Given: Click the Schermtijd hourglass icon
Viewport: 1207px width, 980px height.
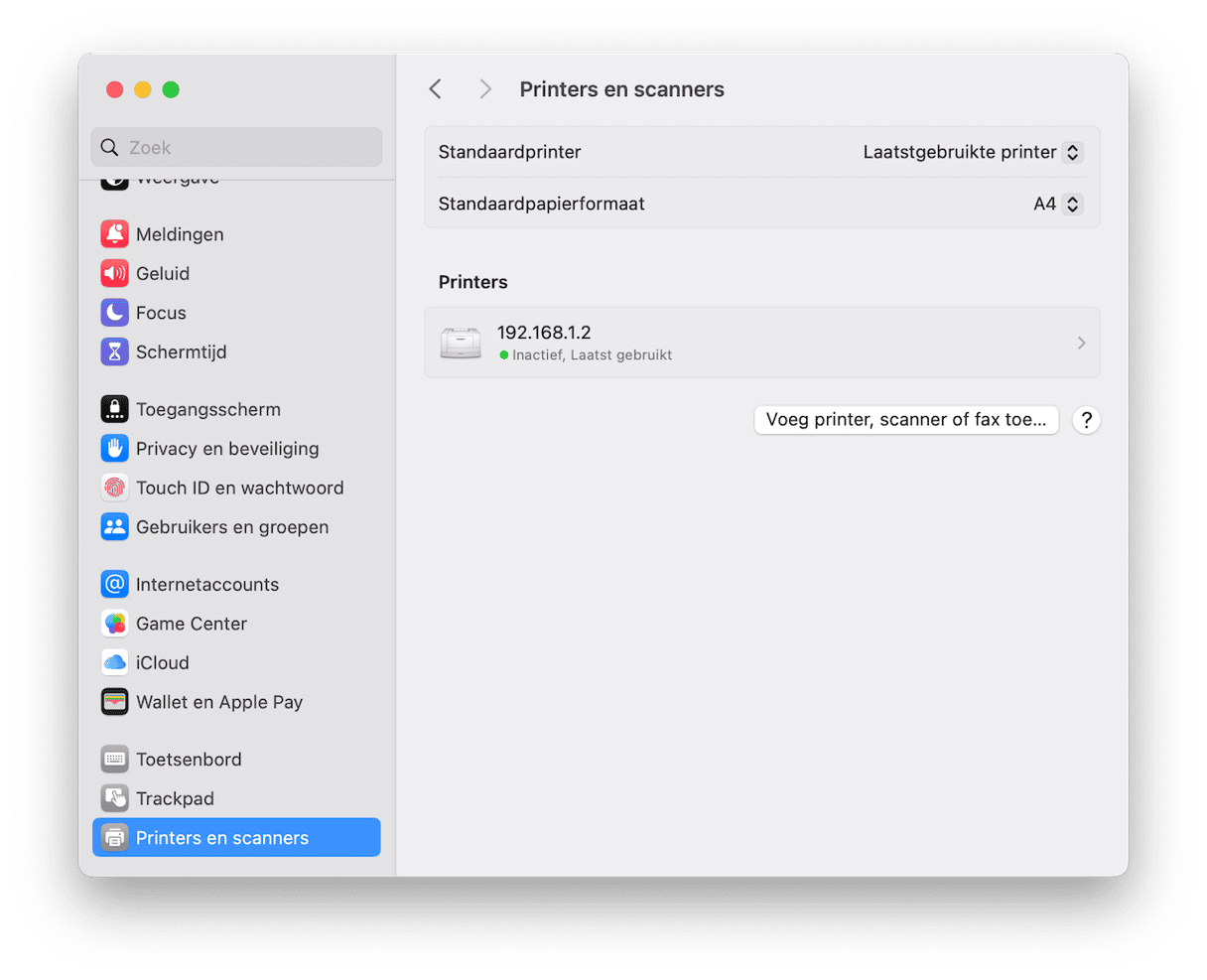Looking at the screenshot, I should [x=115, y=351].
